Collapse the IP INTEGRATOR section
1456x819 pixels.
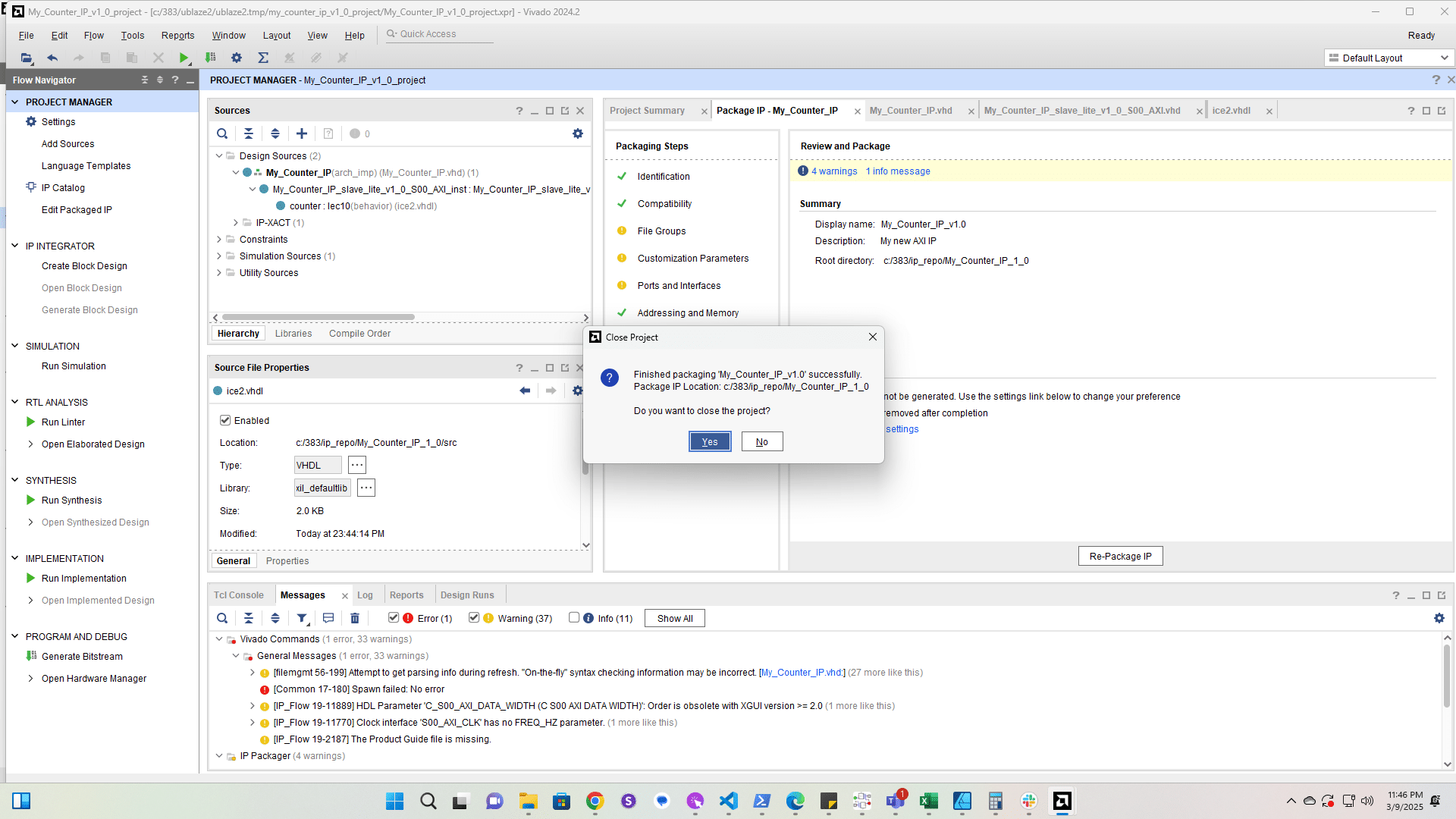coord(14,246)
